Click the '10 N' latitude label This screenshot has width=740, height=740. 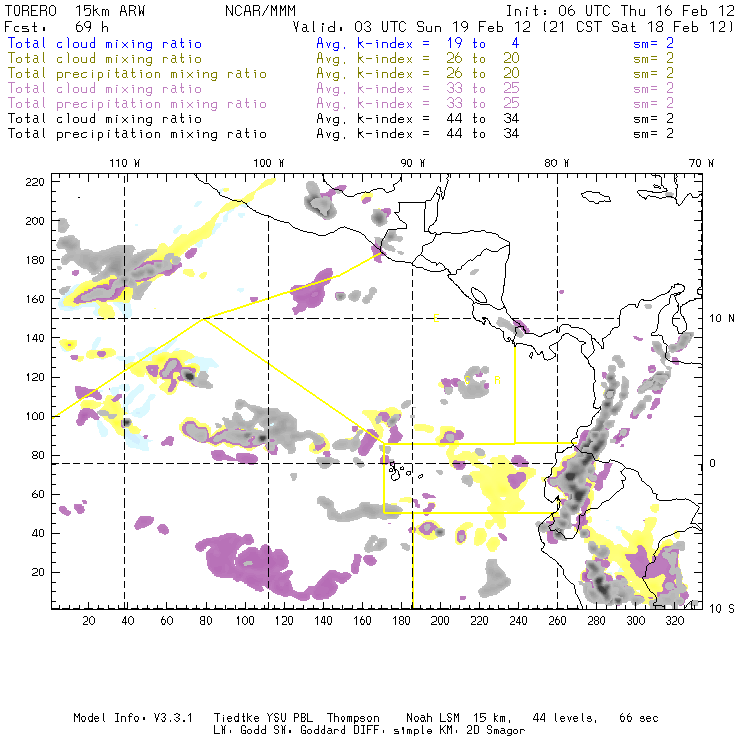pyautogui.click(x=722, y=319)
